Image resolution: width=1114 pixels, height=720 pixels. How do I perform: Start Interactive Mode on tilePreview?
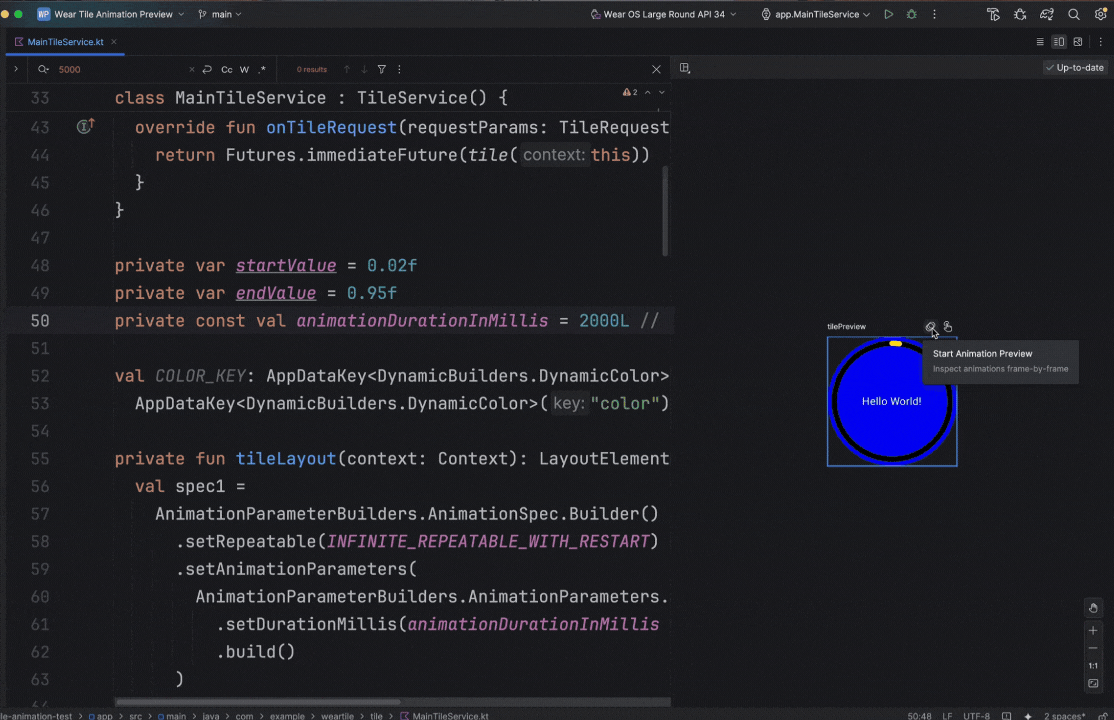click(x=948, y=327)
